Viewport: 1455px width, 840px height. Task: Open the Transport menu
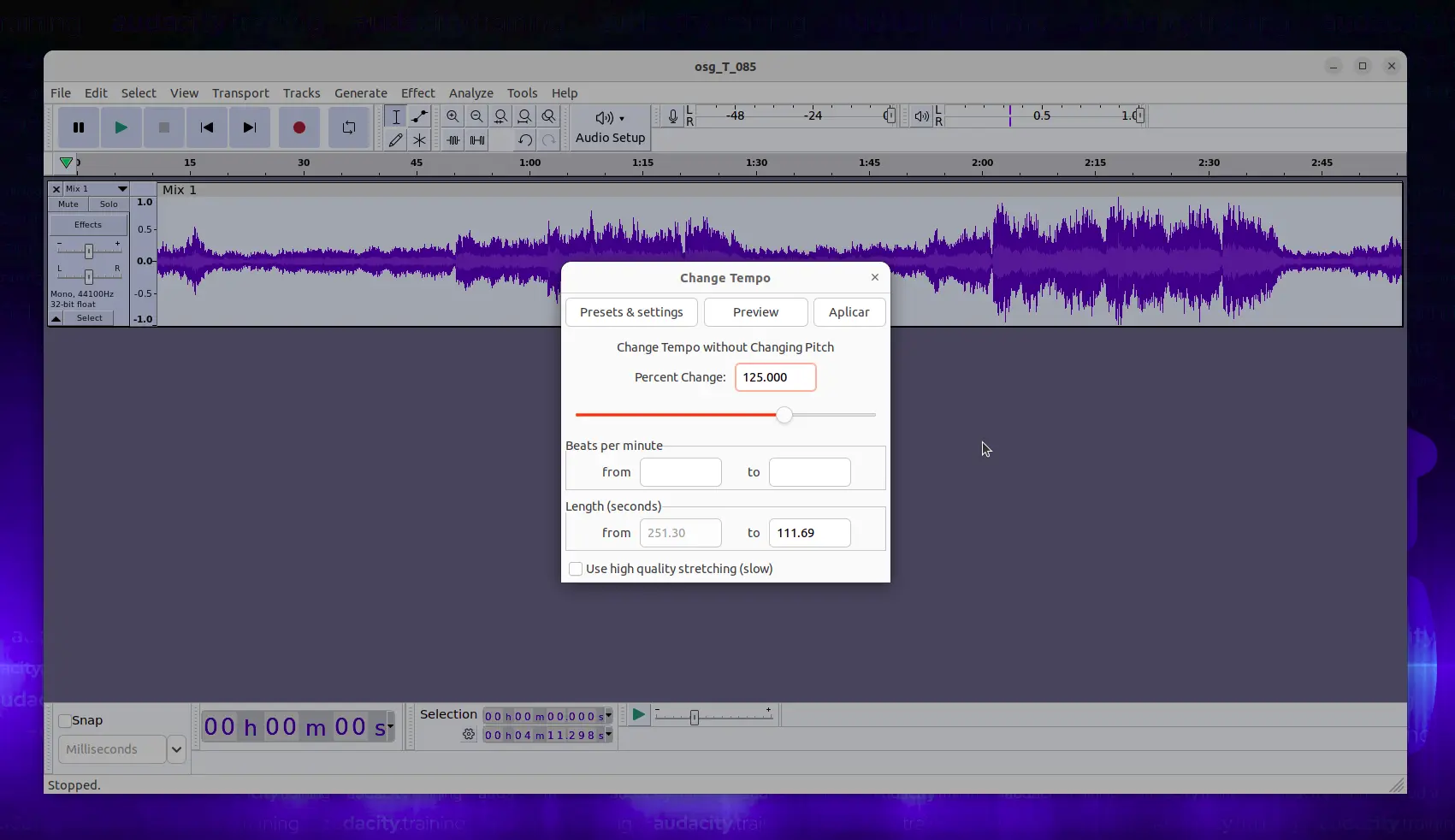pyautogui.click(x=240, y=93)
